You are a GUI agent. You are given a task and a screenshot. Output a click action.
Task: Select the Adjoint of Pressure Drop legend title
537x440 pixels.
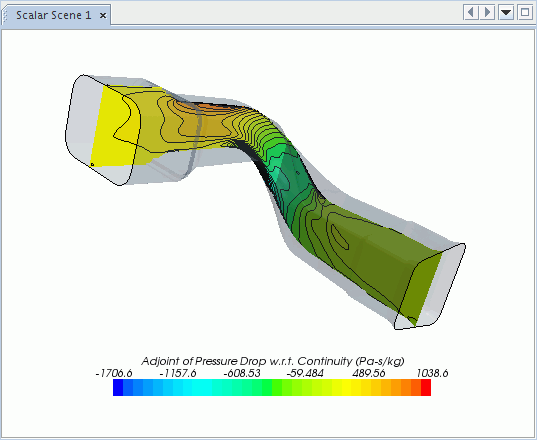pyautogui.click(x=273, y=361)
